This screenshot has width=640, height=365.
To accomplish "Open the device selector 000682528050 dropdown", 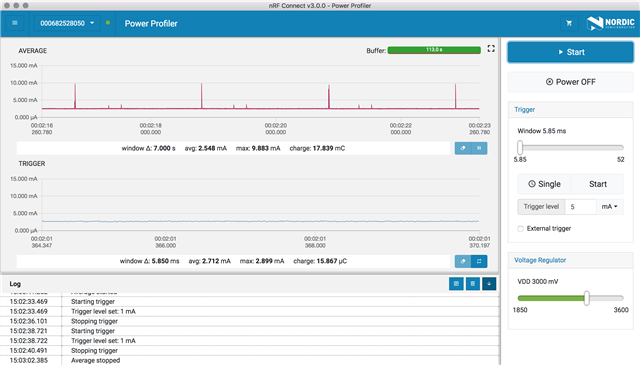I will coord(67,23).
